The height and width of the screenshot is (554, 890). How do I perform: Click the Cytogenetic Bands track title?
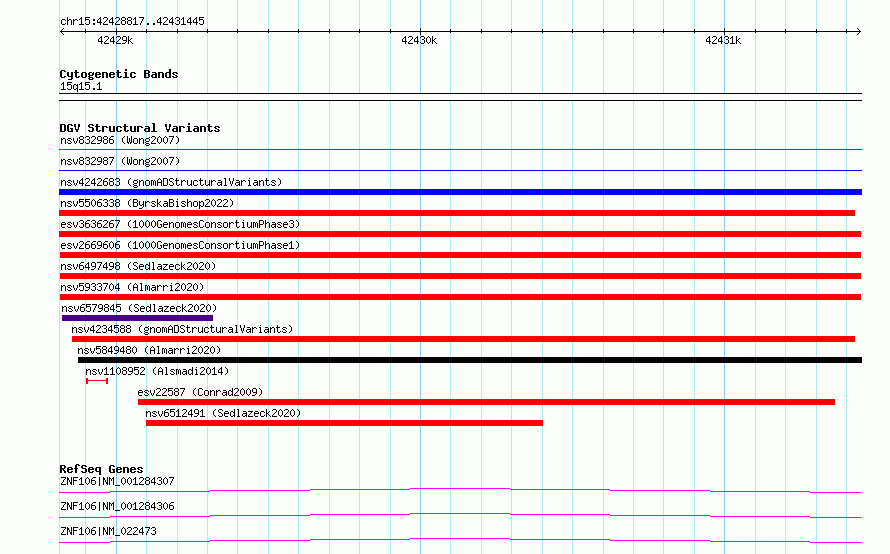click(119, 74)
